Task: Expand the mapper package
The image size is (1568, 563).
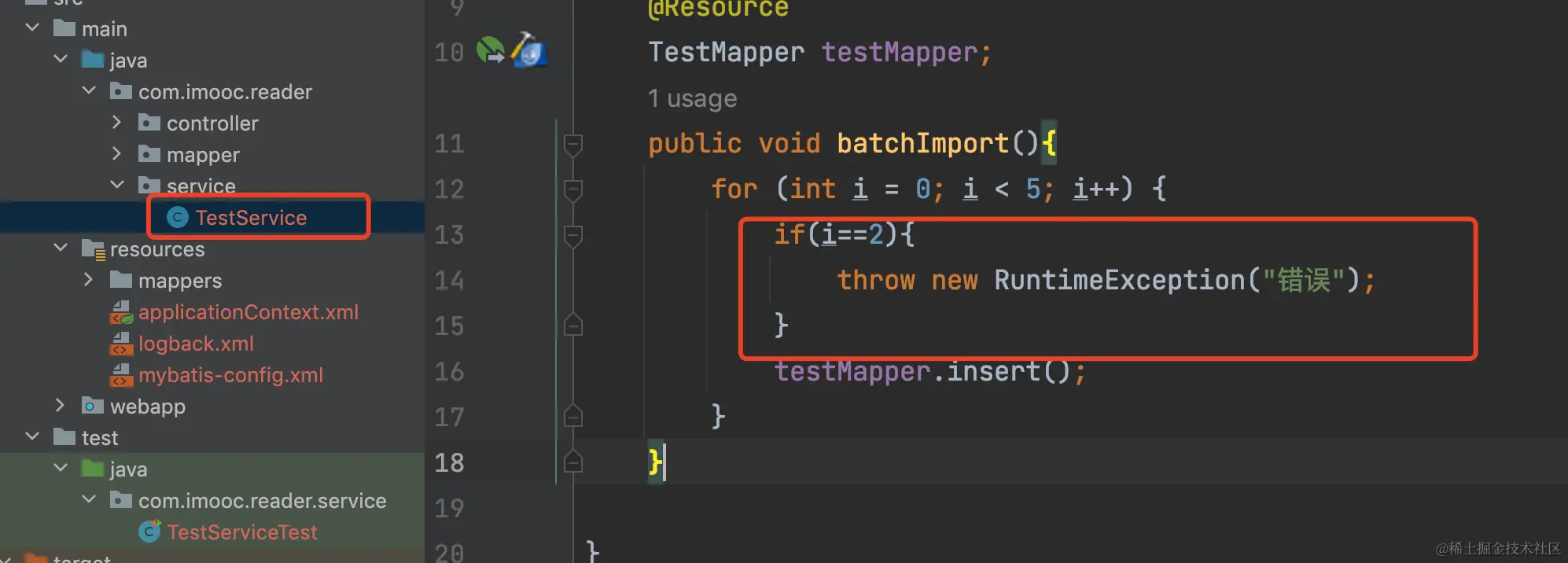Action: click(116, 154)
